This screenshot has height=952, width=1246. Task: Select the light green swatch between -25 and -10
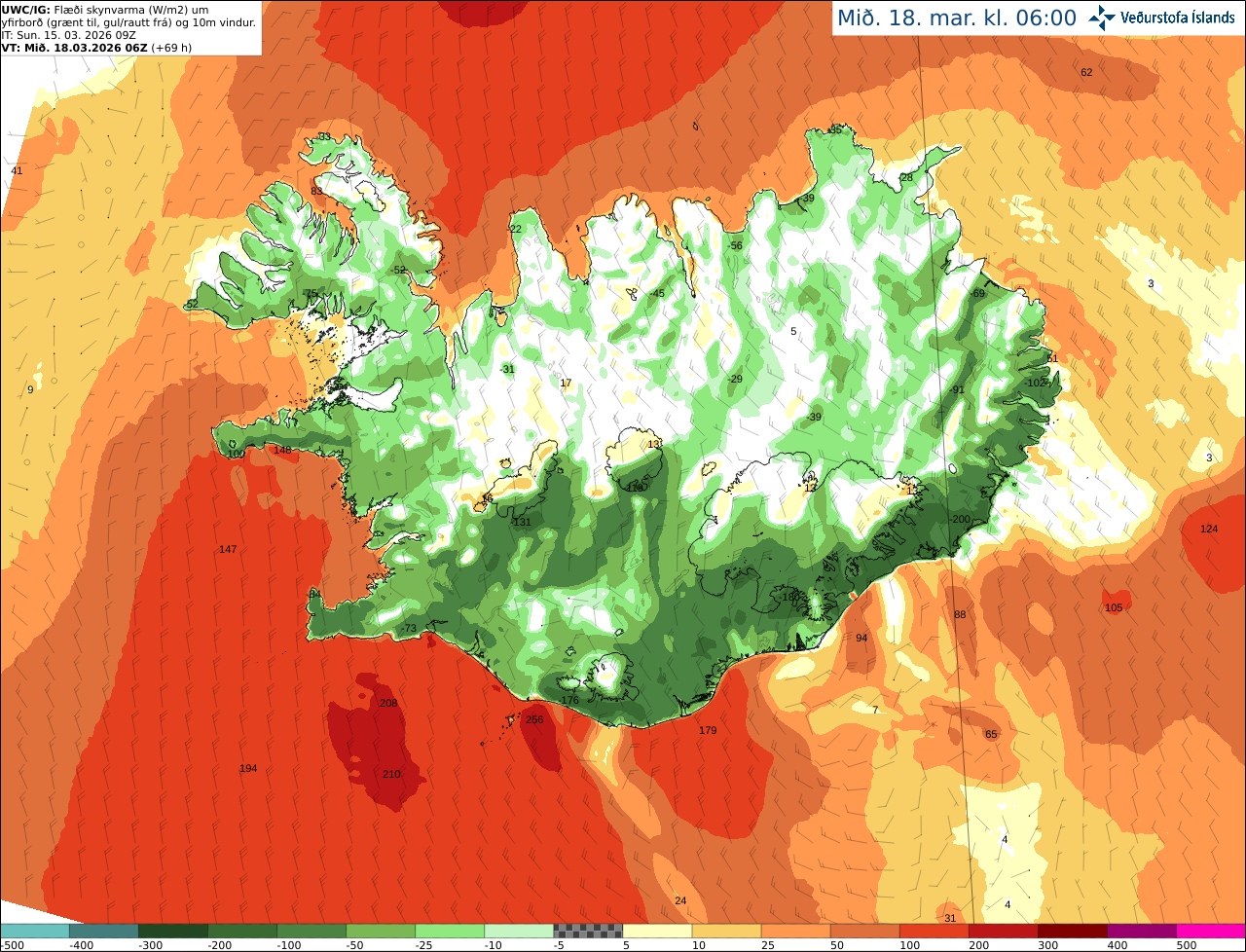coord(450,931)
